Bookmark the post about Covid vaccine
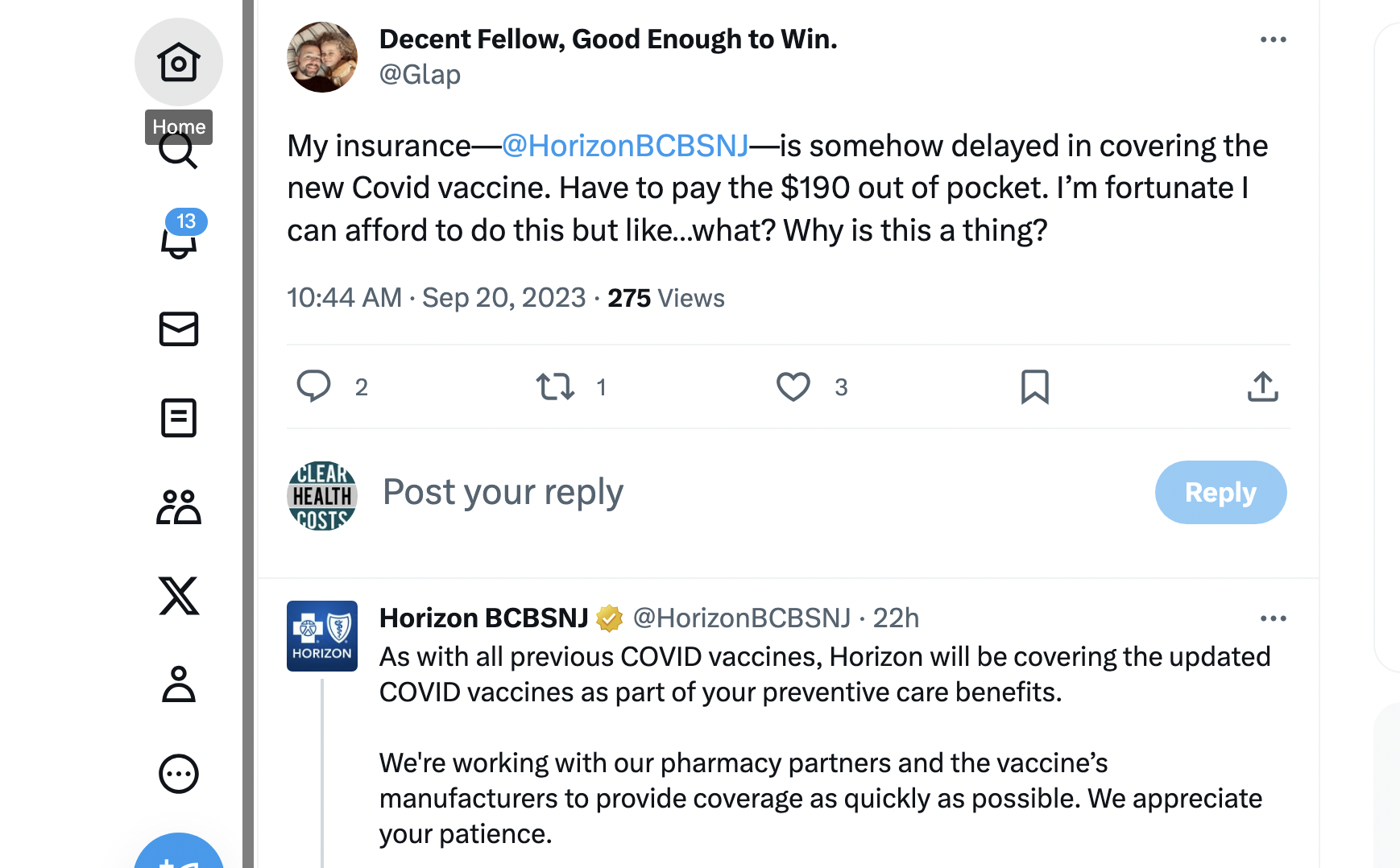1400x868 pixels. (x=1034, y=386)
